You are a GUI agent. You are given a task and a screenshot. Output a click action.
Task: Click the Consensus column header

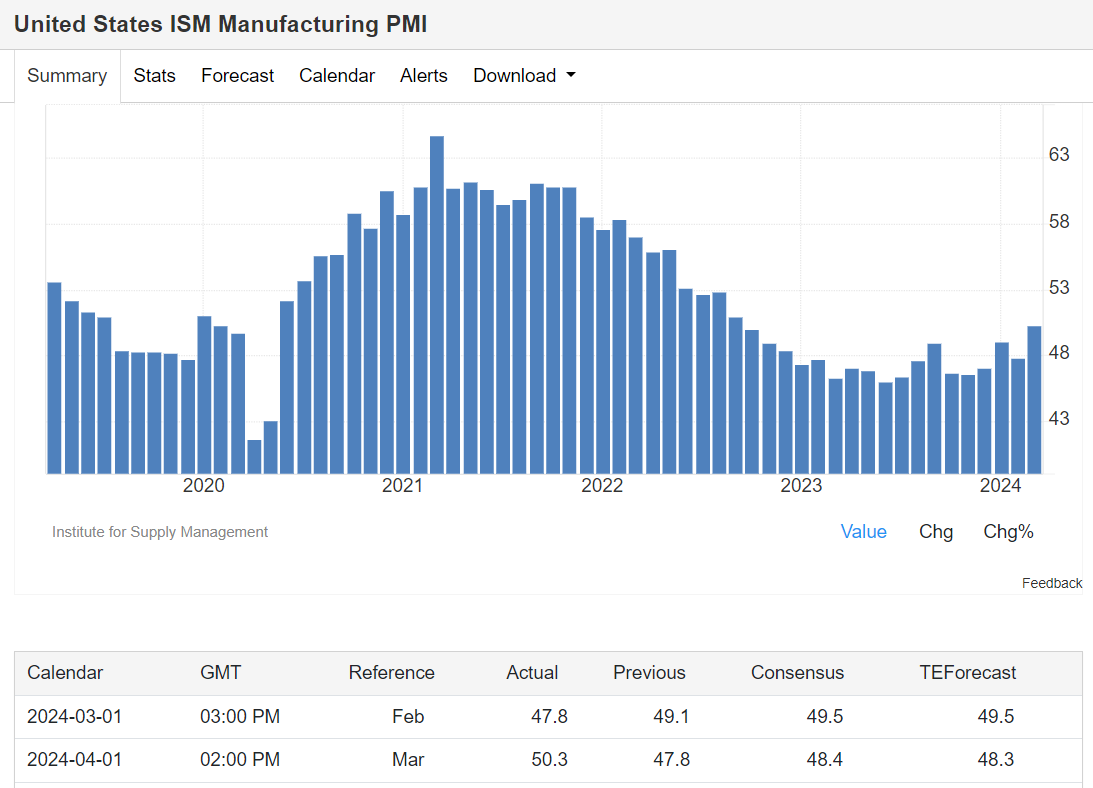click(x=797, y=673)
